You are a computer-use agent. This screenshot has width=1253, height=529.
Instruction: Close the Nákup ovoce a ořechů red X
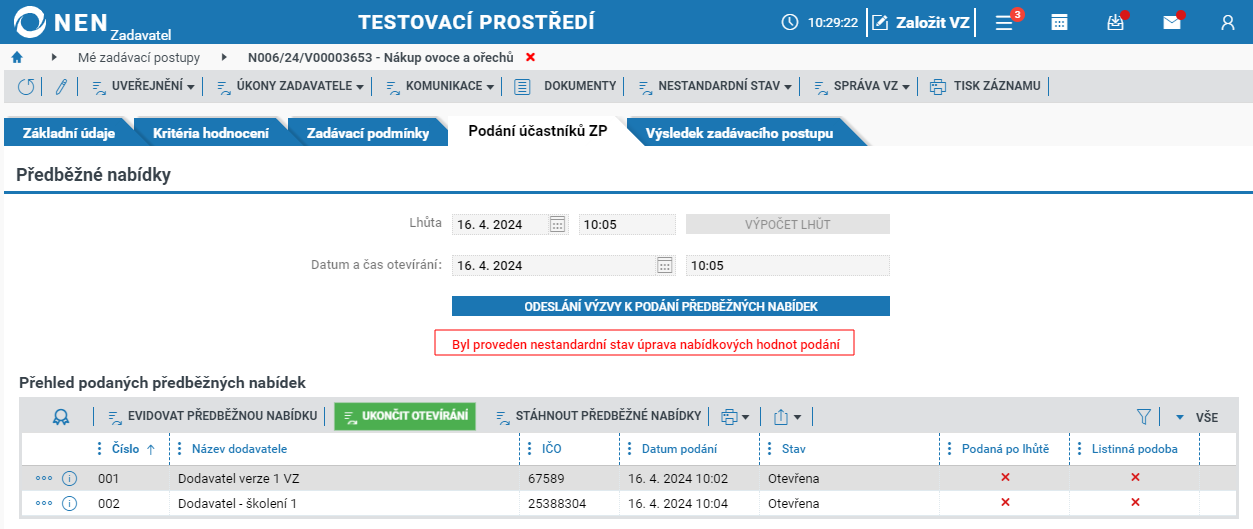pos(530,57)
